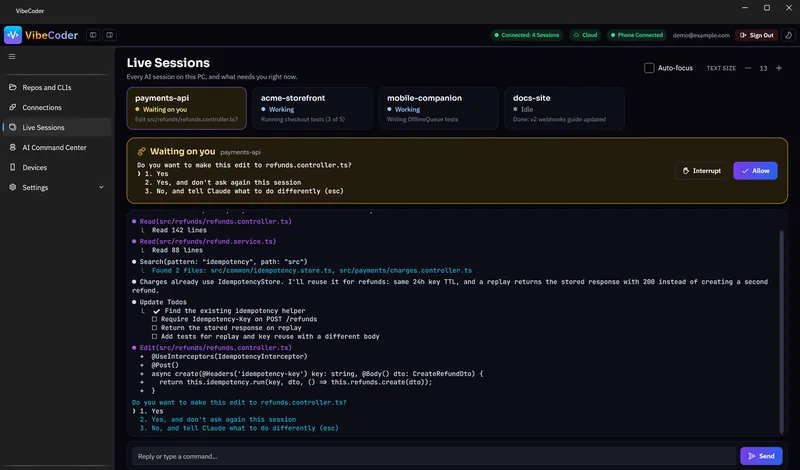Click terminal option '1. Yes'

[152, 411]
